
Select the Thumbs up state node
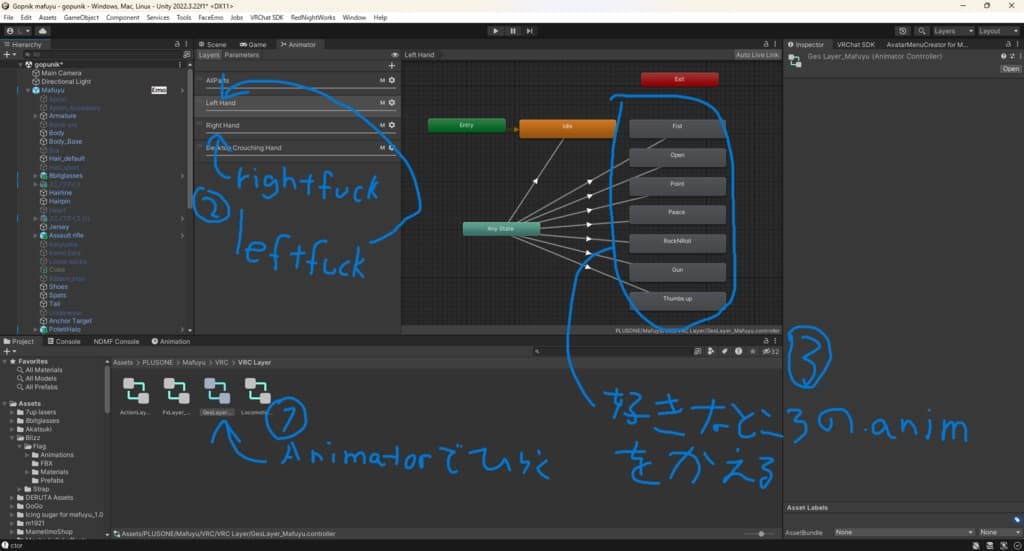click(x=677, y=300)
